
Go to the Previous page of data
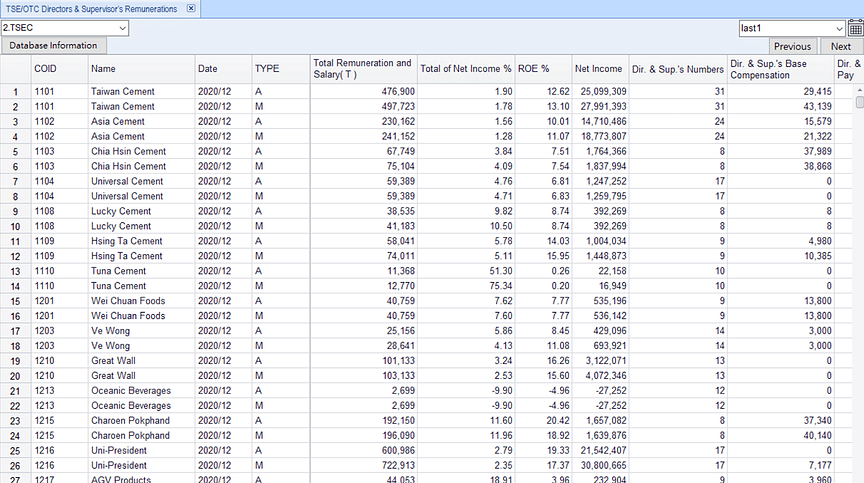coord(791,46)
